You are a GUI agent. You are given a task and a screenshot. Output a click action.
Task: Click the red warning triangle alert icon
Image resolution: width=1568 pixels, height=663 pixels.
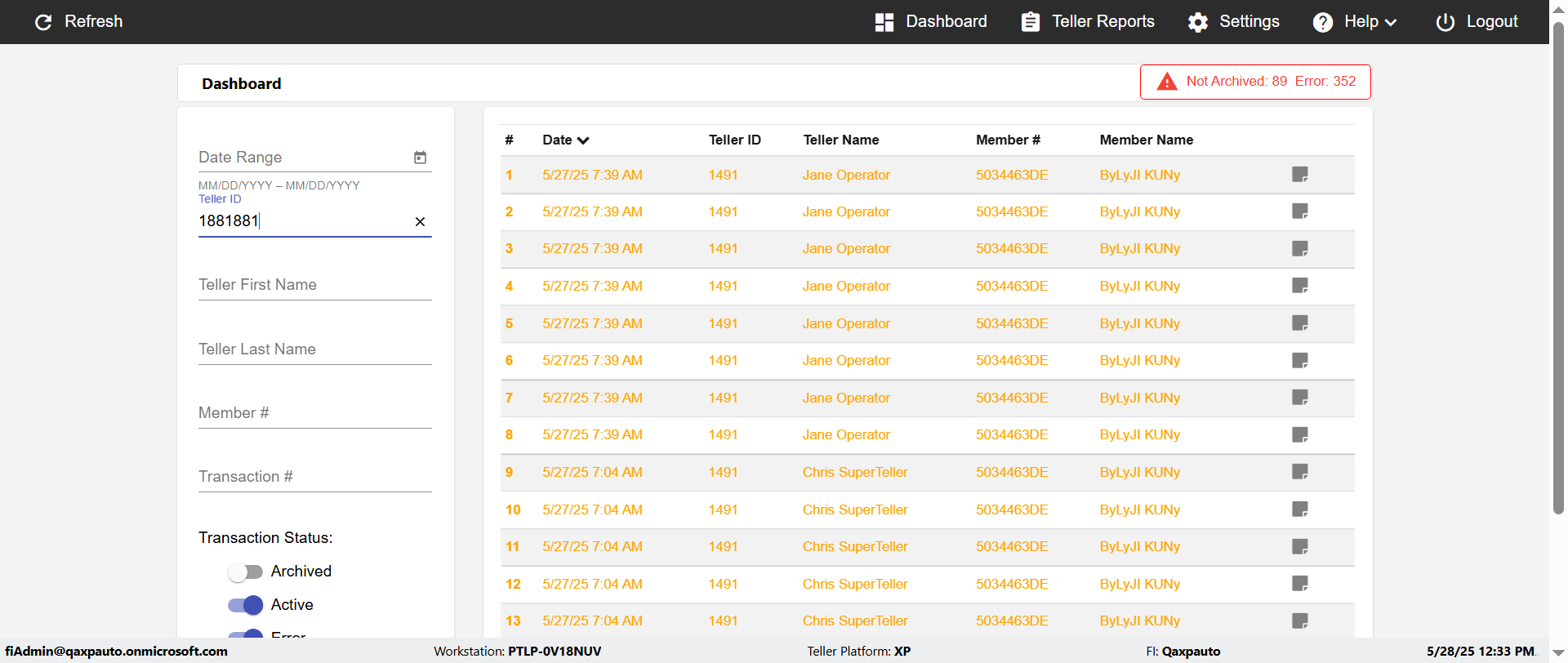pyautogui.click(x=1167, y=82)
